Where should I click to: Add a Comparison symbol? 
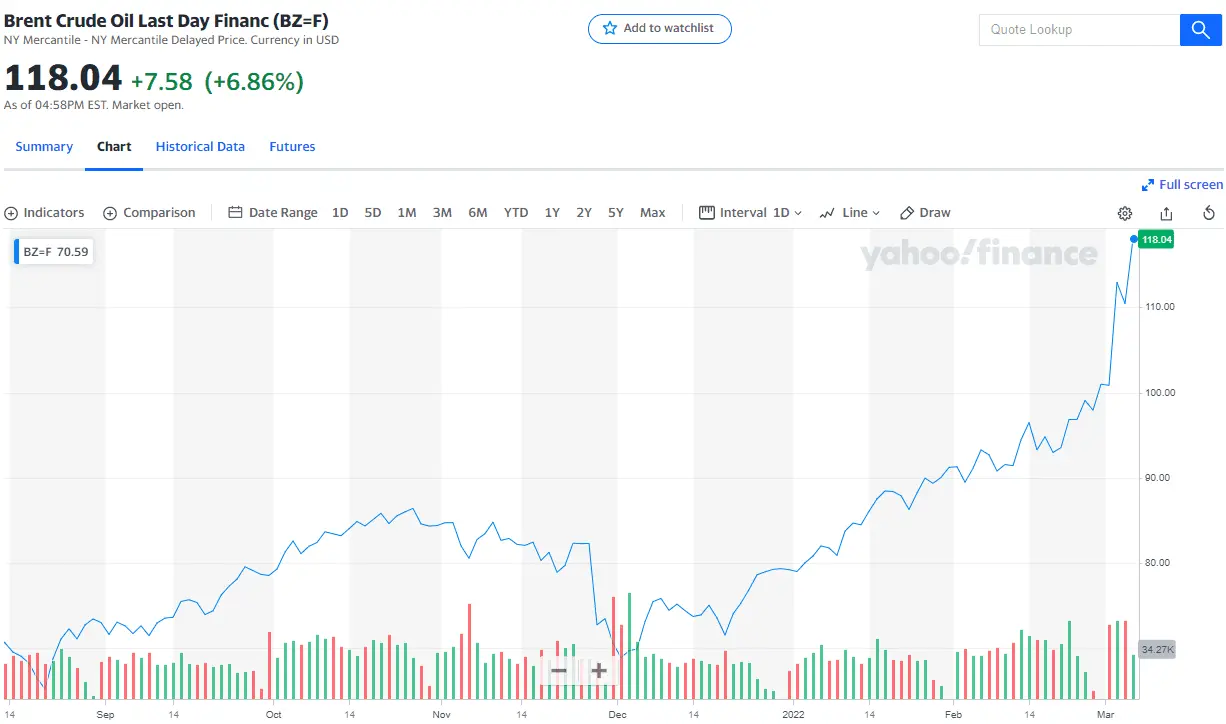click(149, 213)
